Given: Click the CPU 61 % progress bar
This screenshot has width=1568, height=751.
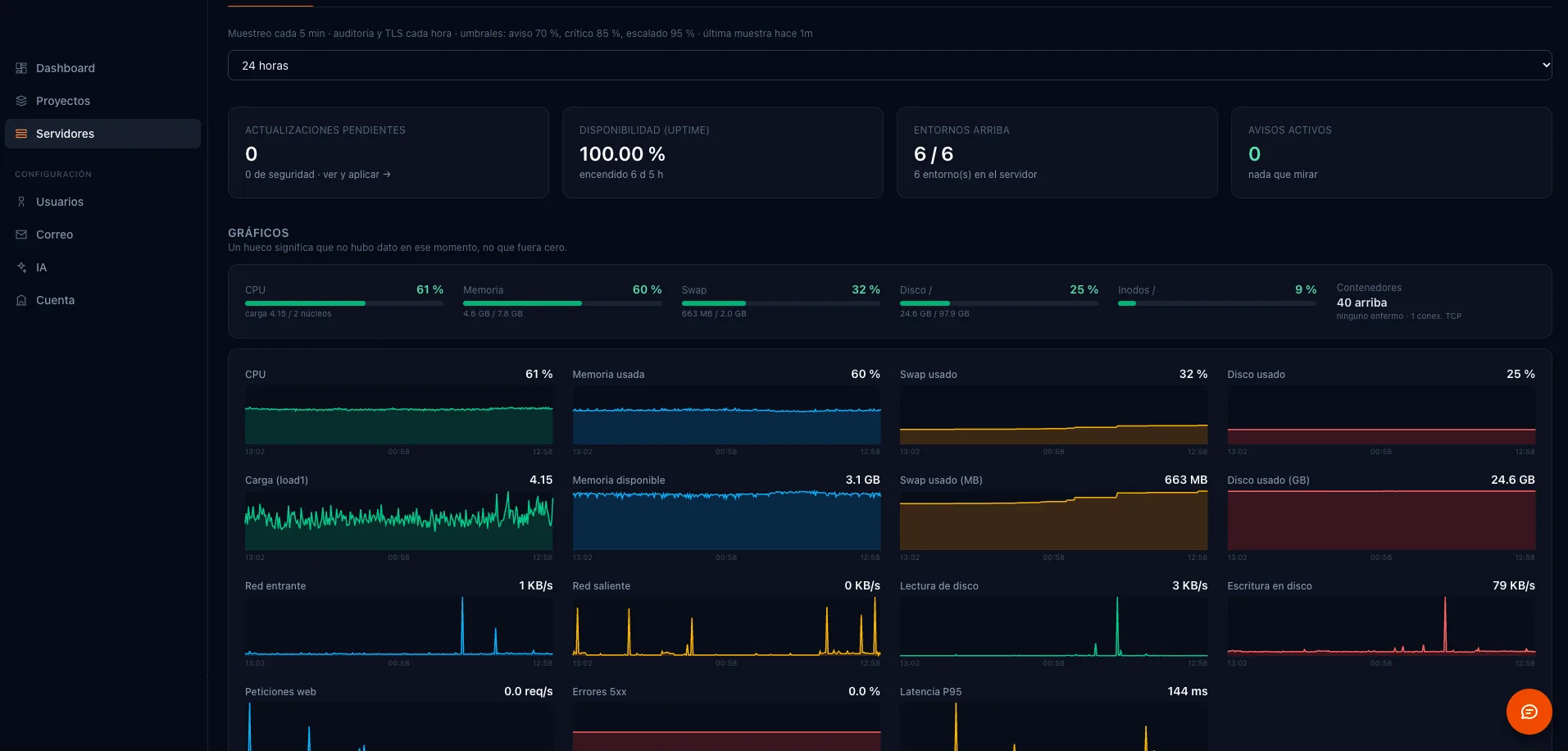Looking at the screenshot, I should coord(344,303).
